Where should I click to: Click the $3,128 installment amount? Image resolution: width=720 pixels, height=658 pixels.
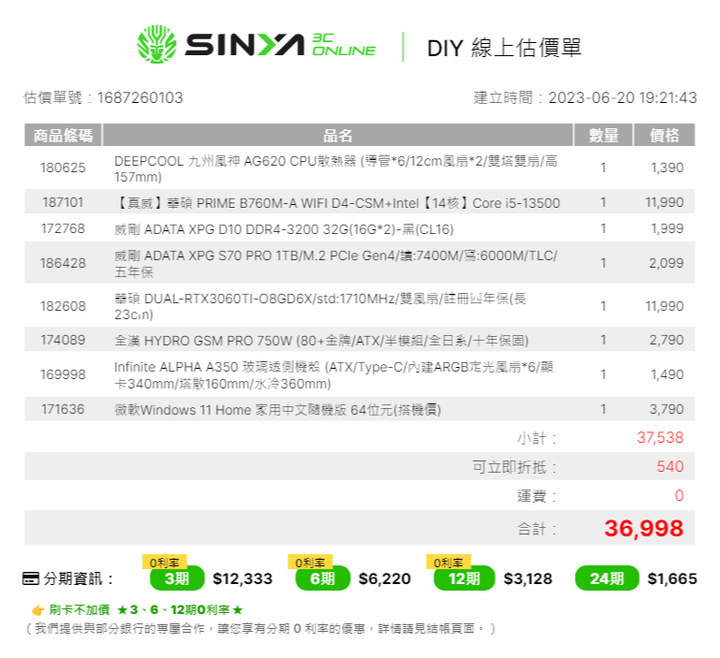(x=528, y=579)
